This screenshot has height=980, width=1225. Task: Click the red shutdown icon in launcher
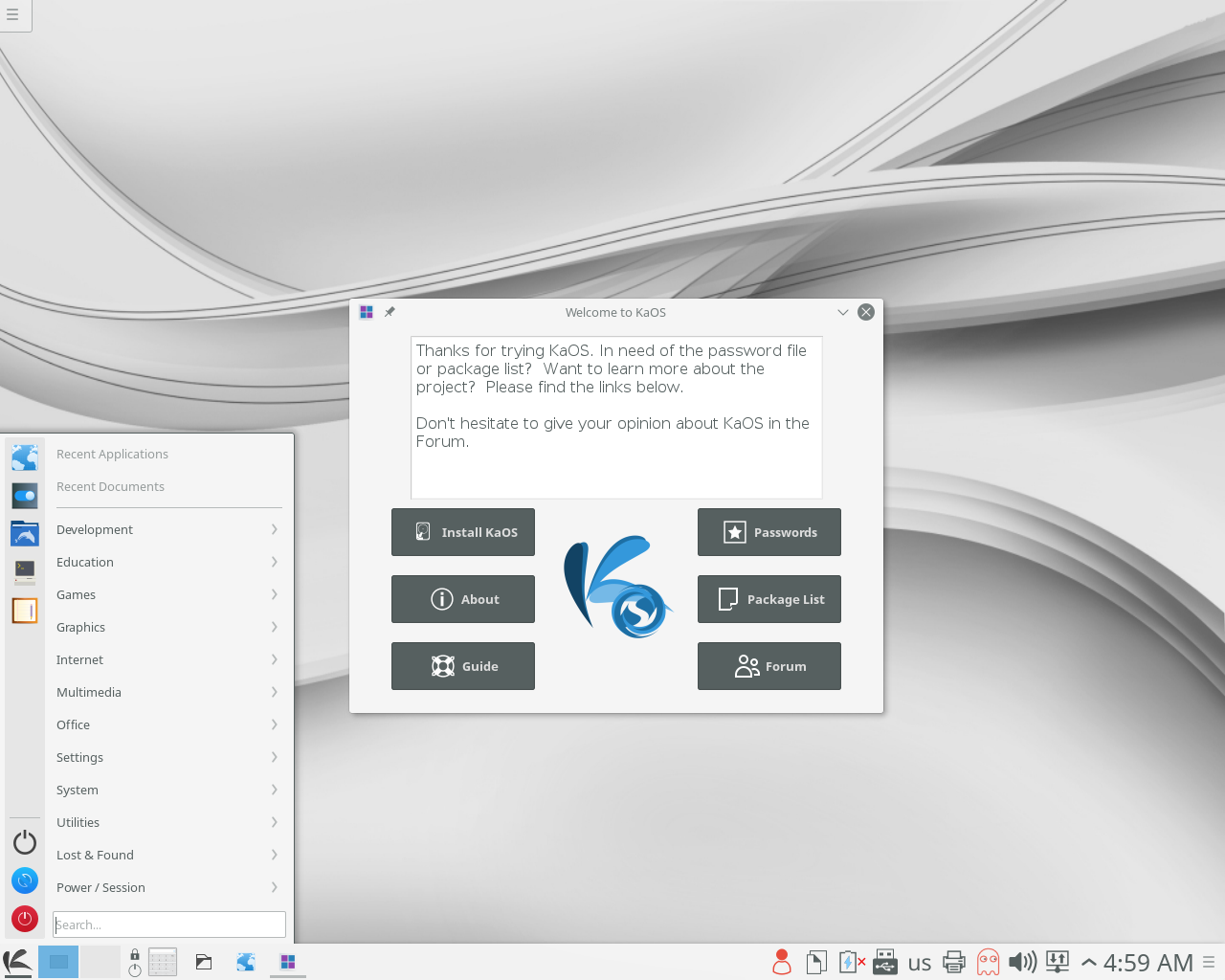pos(25,919)
